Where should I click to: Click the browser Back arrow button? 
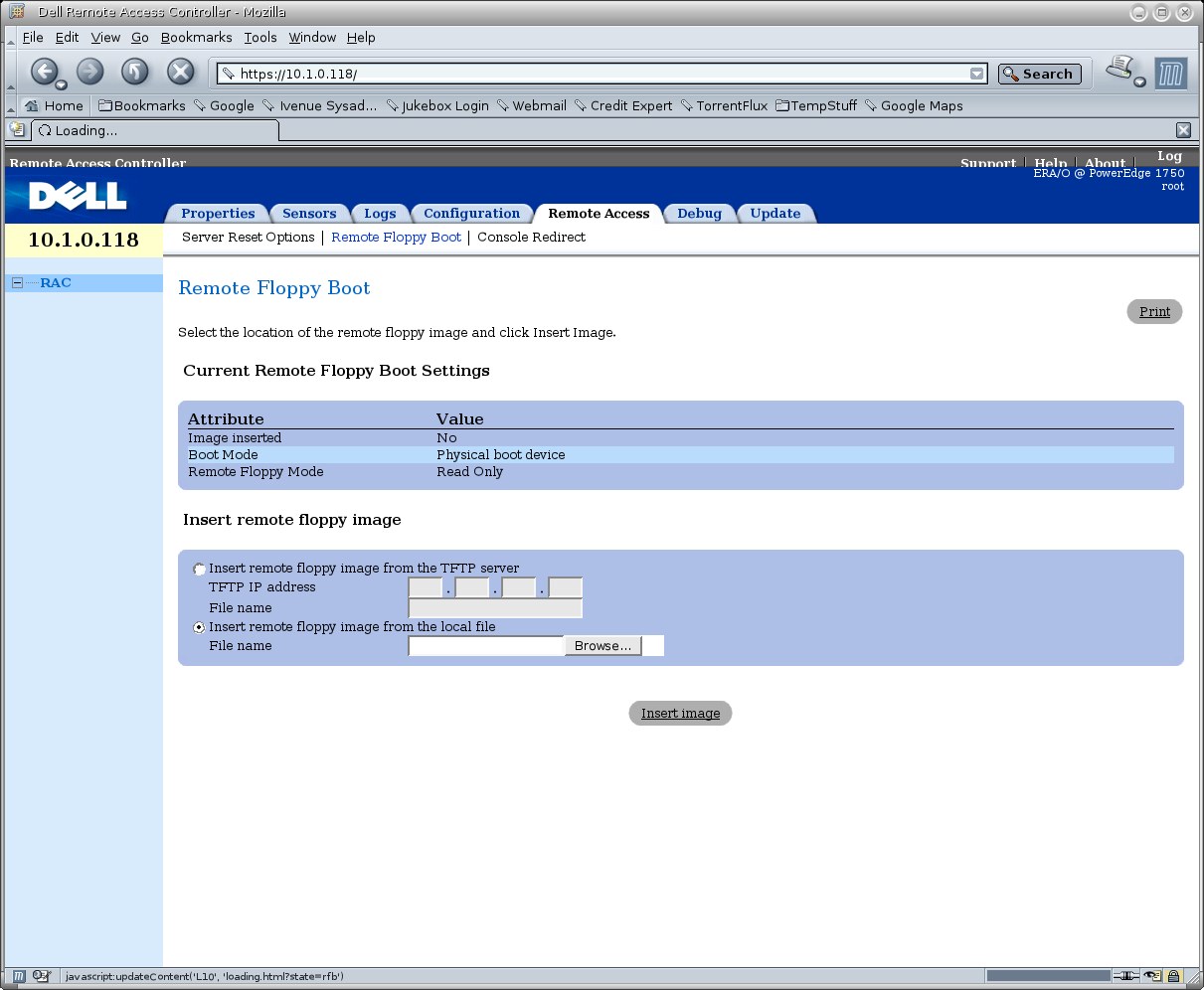(x=44, y=72)
